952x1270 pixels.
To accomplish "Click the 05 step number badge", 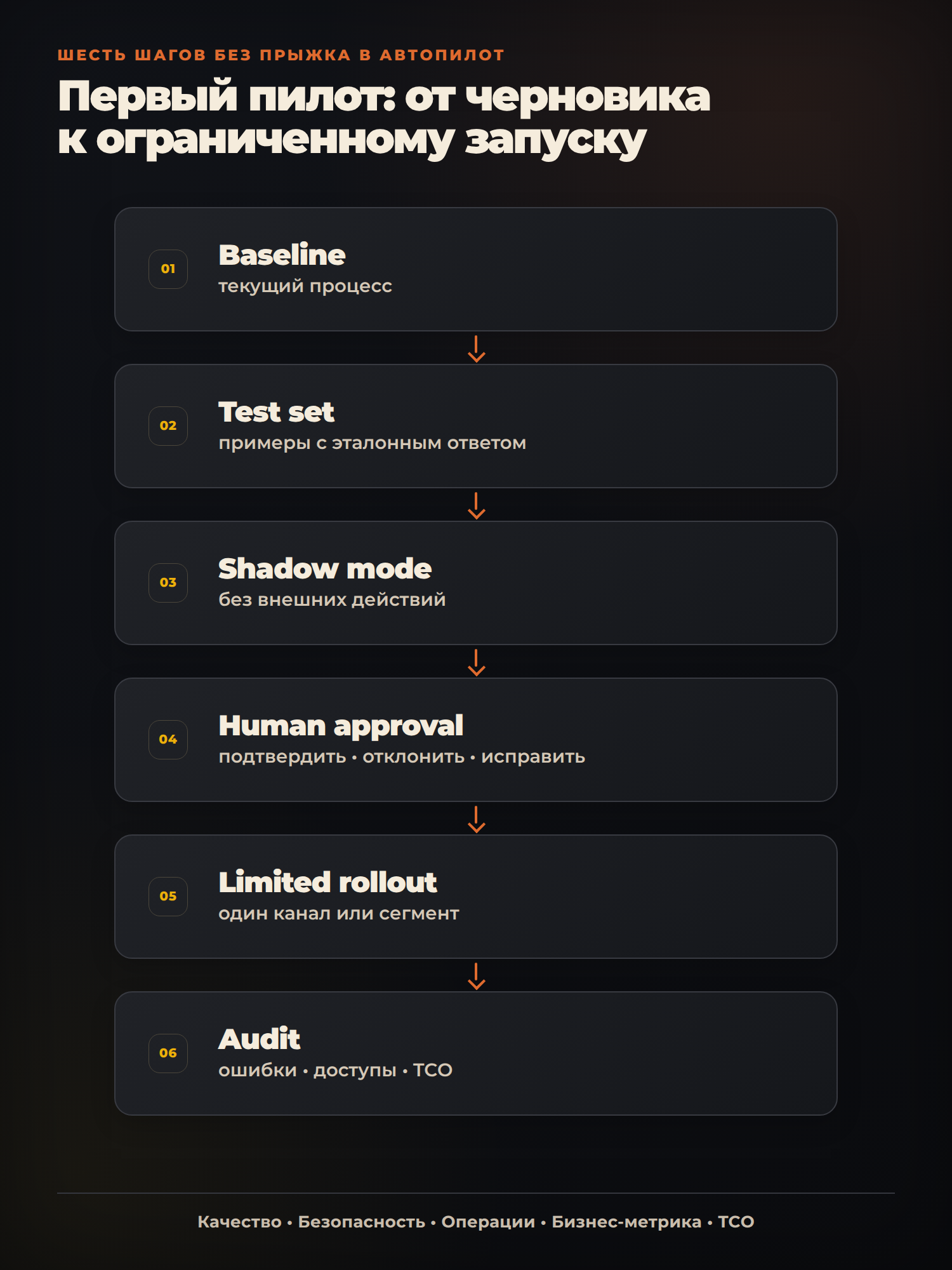I will click(x=168, y=897).
